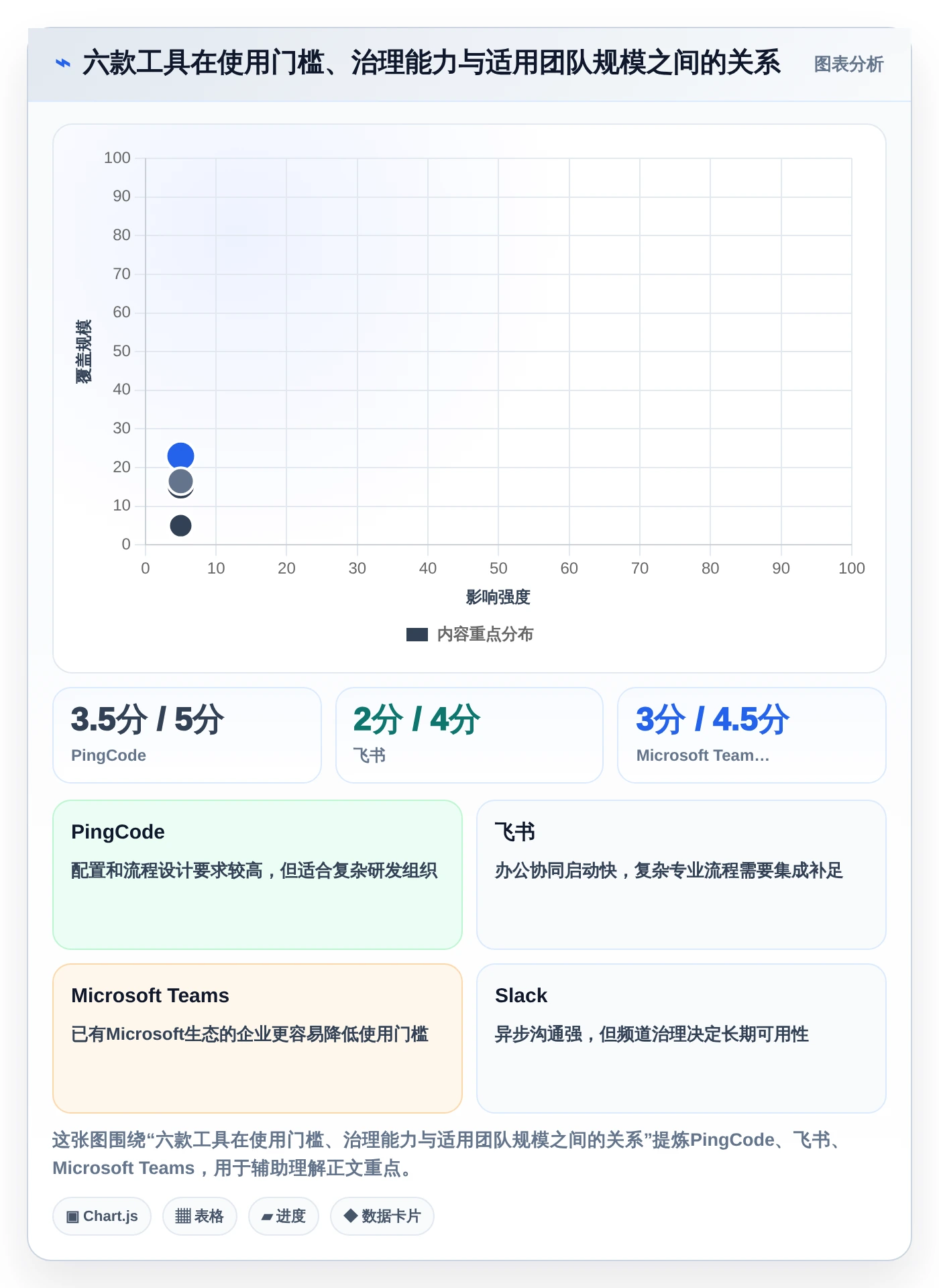Click the lightning bolt icon beside the title
The image size is (939, 1288).
pos(62,63)
